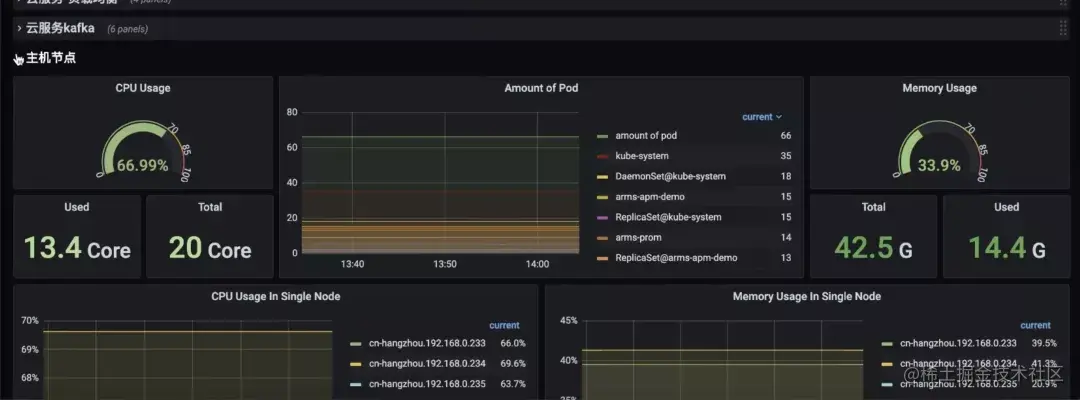Click the drag handle icon on kafka row

coord(1063,29)
